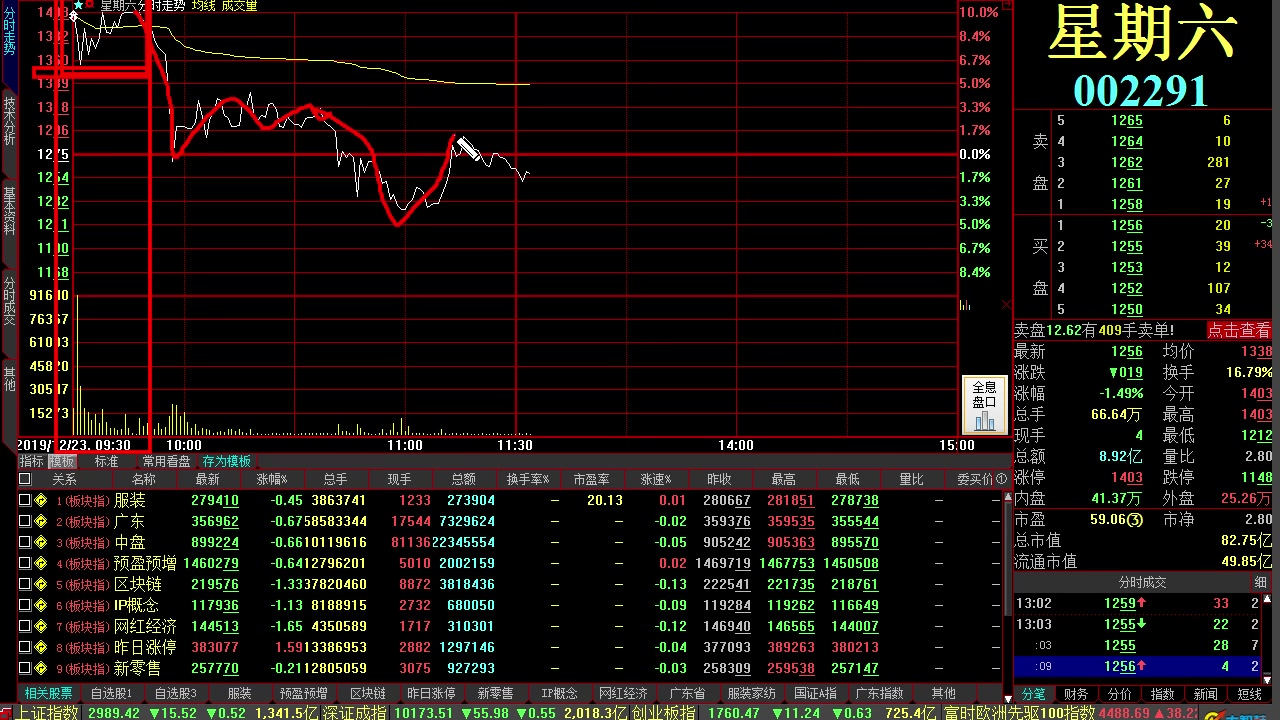Switch to the 广东指数 bottom tab
This screenshot has height=720, width=1280.
coord(879,693)
